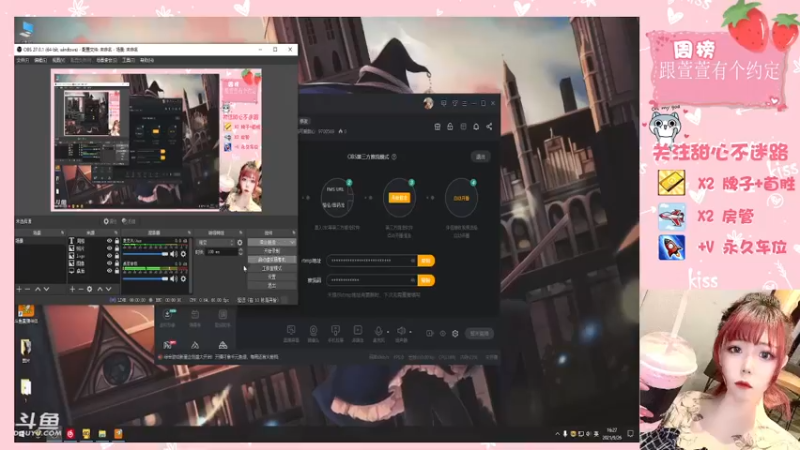
Task: Open Mic/Aux channel settings gear
Action: (x=183, y=254)
